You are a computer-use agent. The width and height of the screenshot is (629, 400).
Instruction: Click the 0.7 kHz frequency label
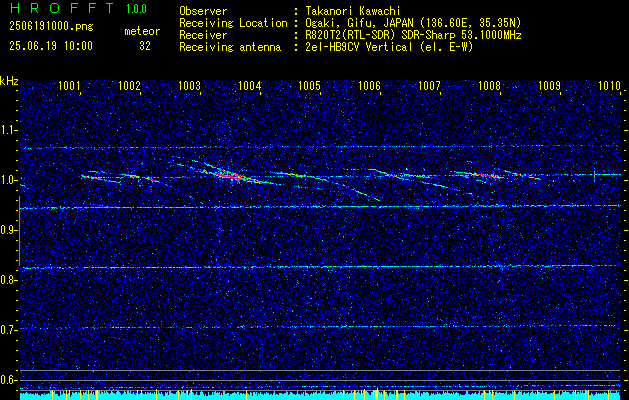coord(9,330)
